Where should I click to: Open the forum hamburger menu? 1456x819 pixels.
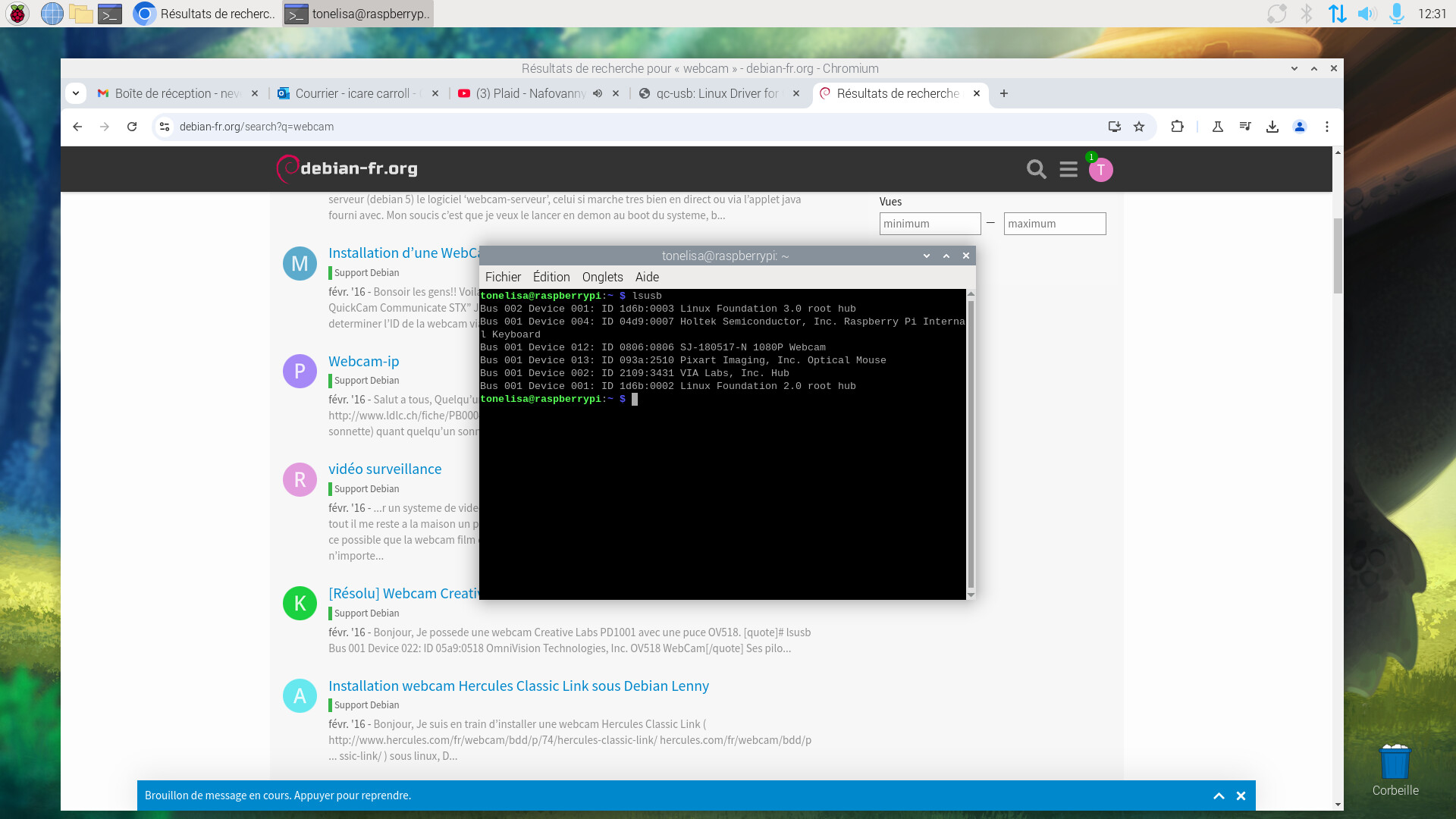pyautogui.click(x=1068, y=169)
